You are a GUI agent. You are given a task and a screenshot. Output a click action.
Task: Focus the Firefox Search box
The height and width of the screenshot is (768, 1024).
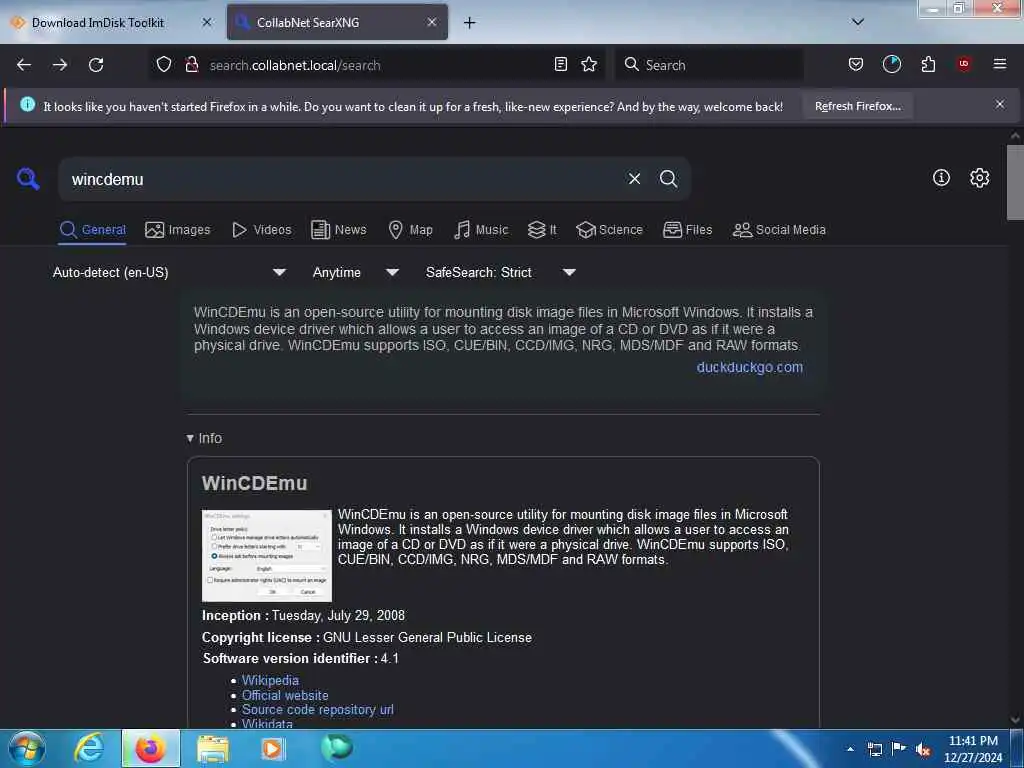(709, 65)
